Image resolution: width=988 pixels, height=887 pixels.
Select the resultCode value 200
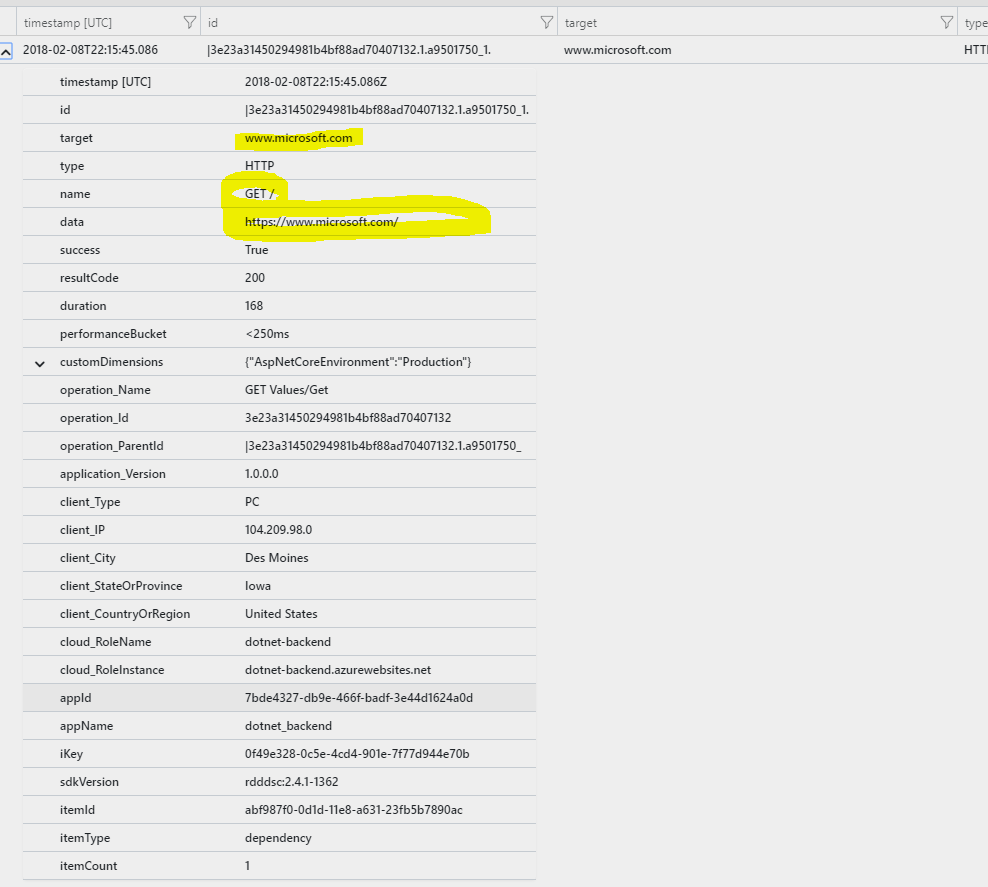click(x=254, y=277)
